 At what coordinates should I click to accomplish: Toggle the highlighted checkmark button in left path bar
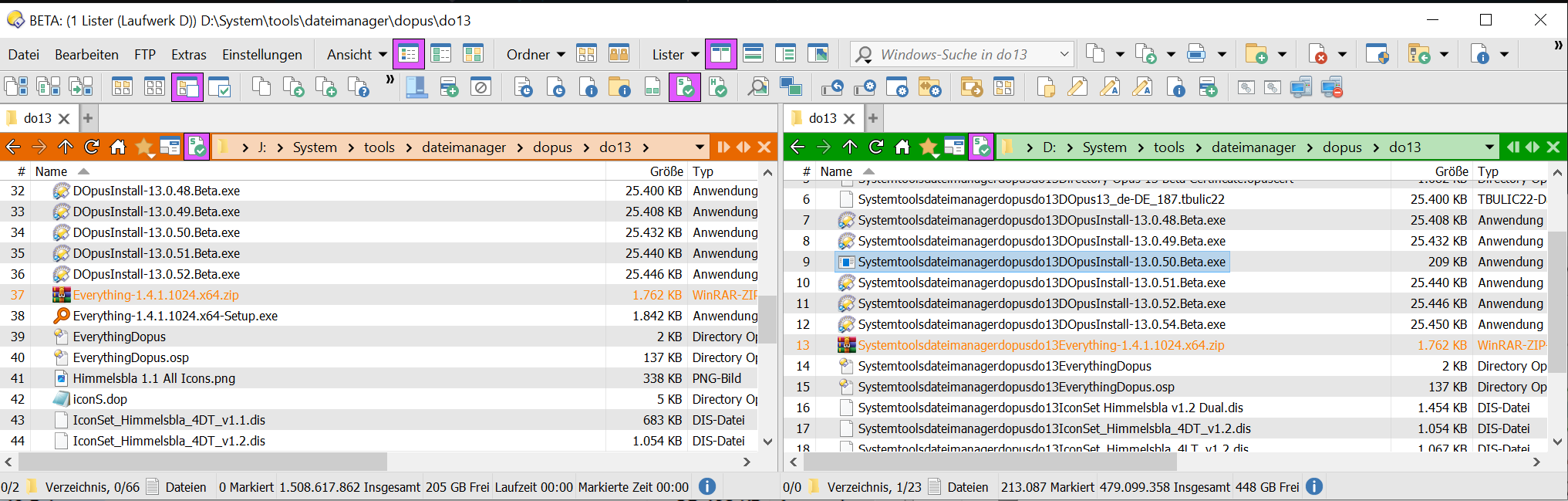tap(197, 147)
